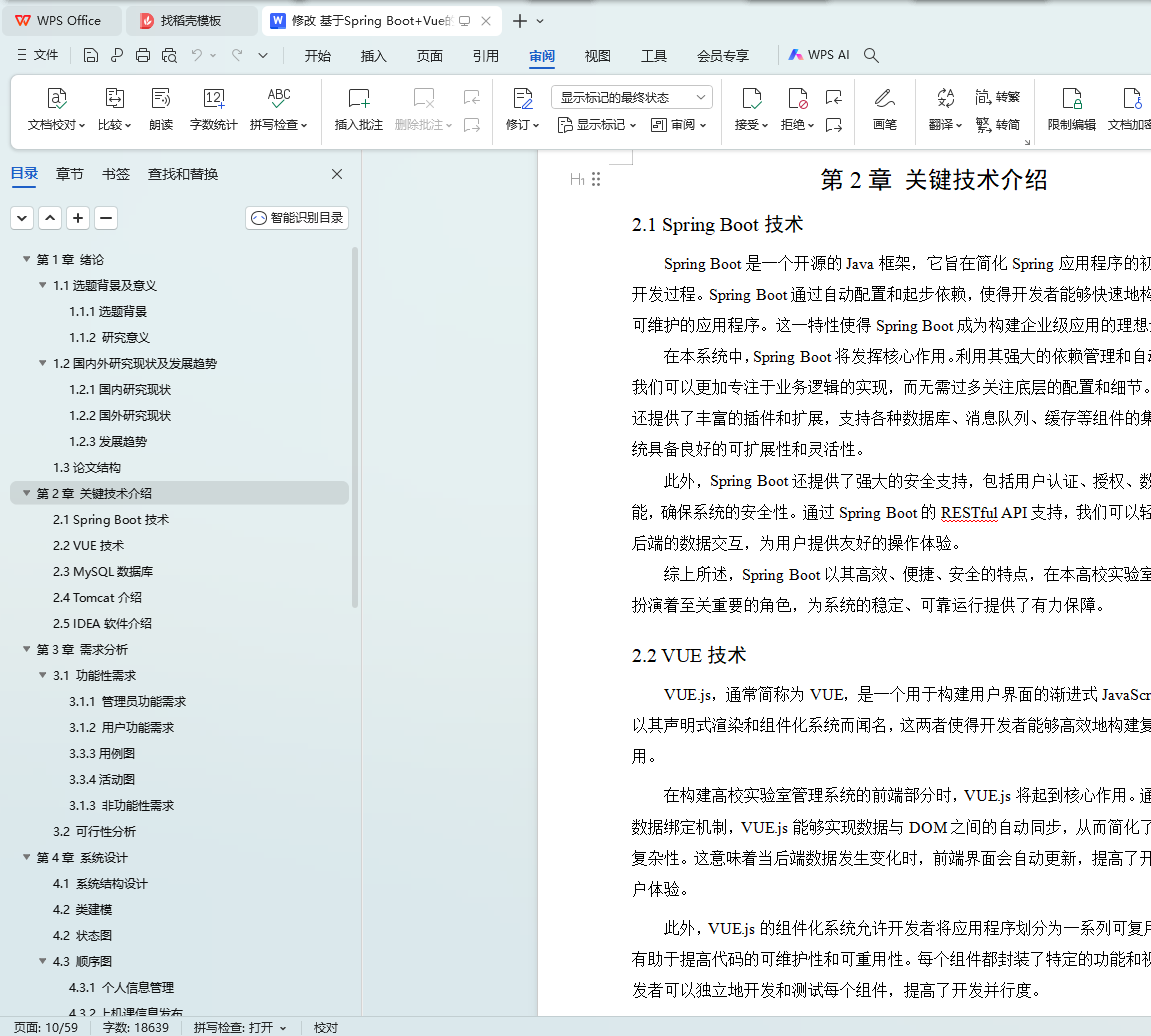This screenshot has height=1036, width=1151.
Task: Open the 拼写检查: 打开 status dropdown
Action: pyautogui.click(x=240, y=1027)
